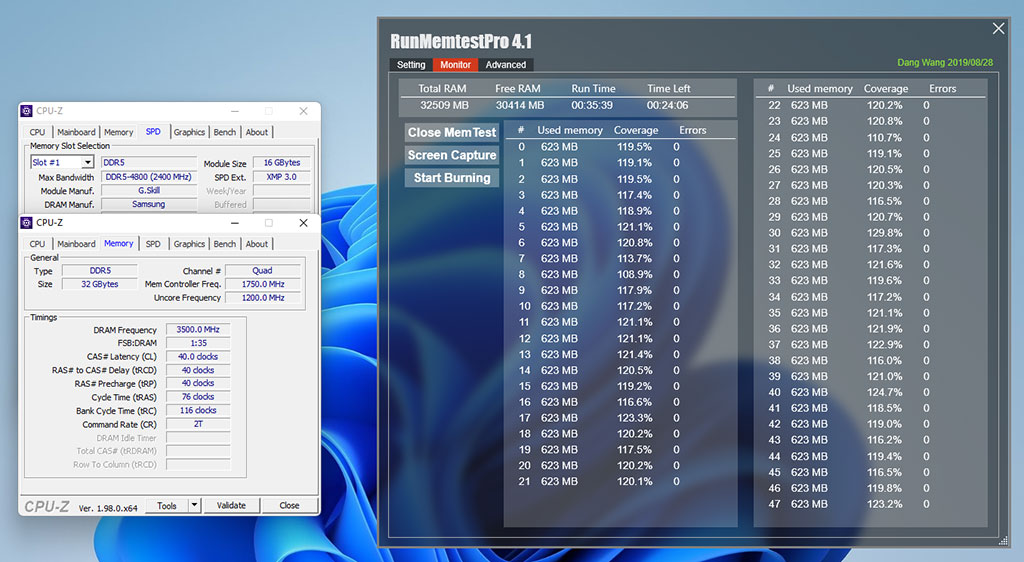Viewport: 1024px width, 562px height.
Task: Click the CAS# Latency 40.0 clocks field
Action: 198,356
